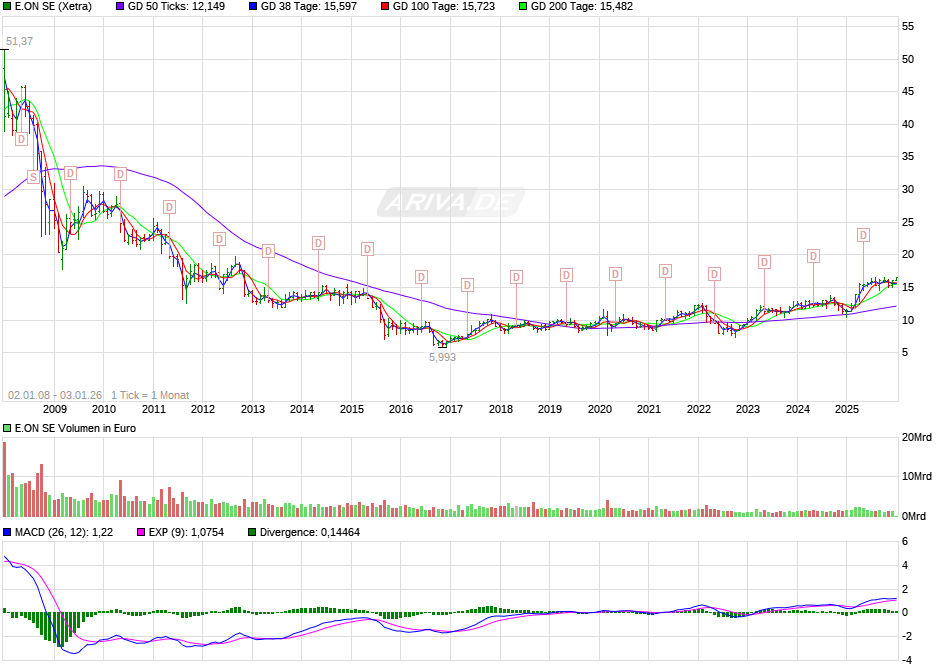The width and height of the screenshot is (940, 670).
Task: Click the 2015 year label on the x-axis
Action: pos(351,409)
